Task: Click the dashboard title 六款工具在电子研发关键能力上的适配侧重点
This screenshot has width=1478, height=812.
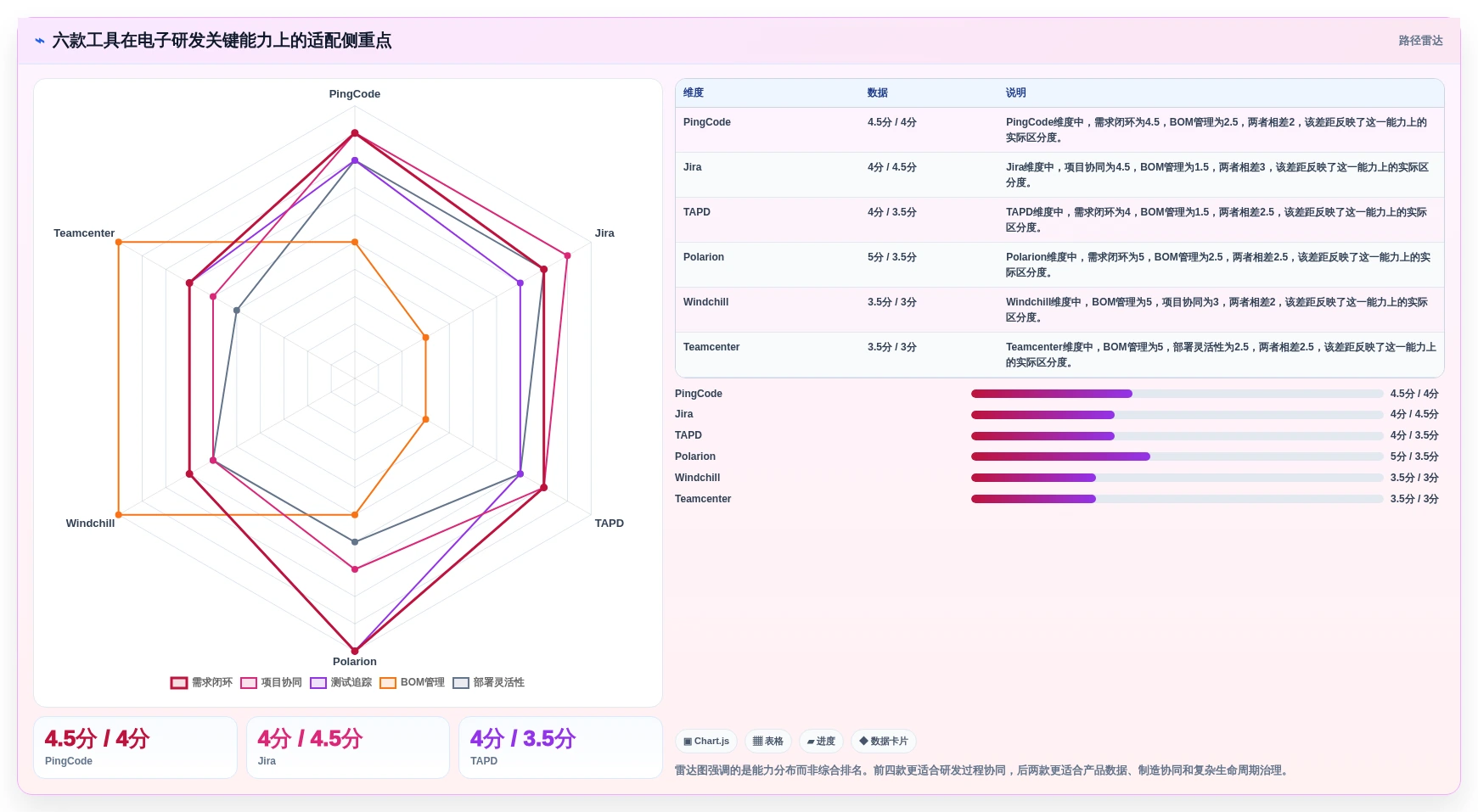Action: [x=222, y=41]
